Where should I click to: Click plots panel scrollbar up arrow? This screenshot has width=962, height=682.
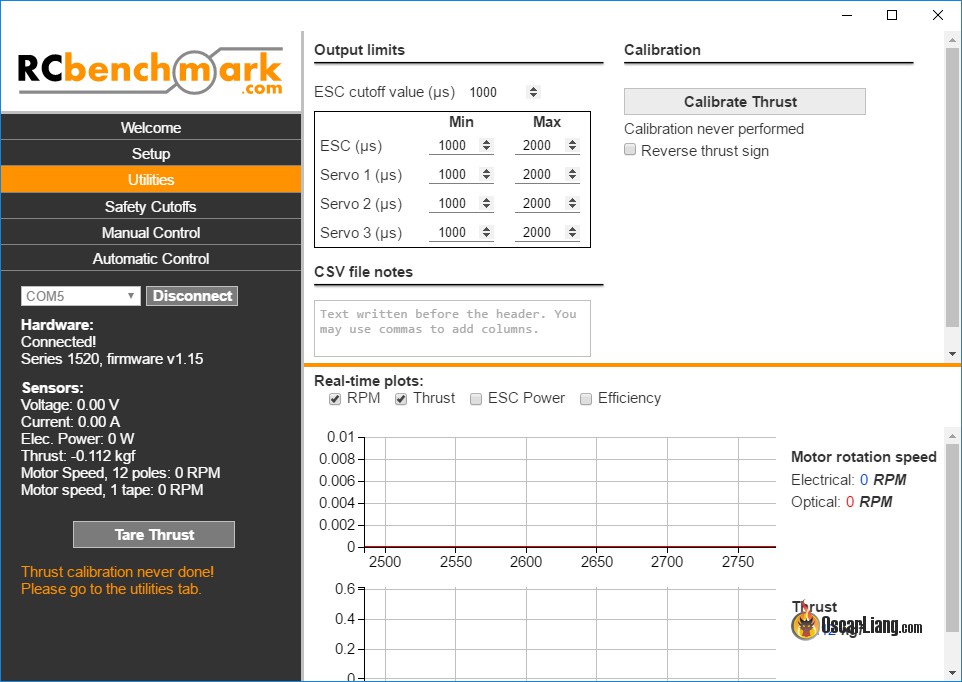[952, 437]
